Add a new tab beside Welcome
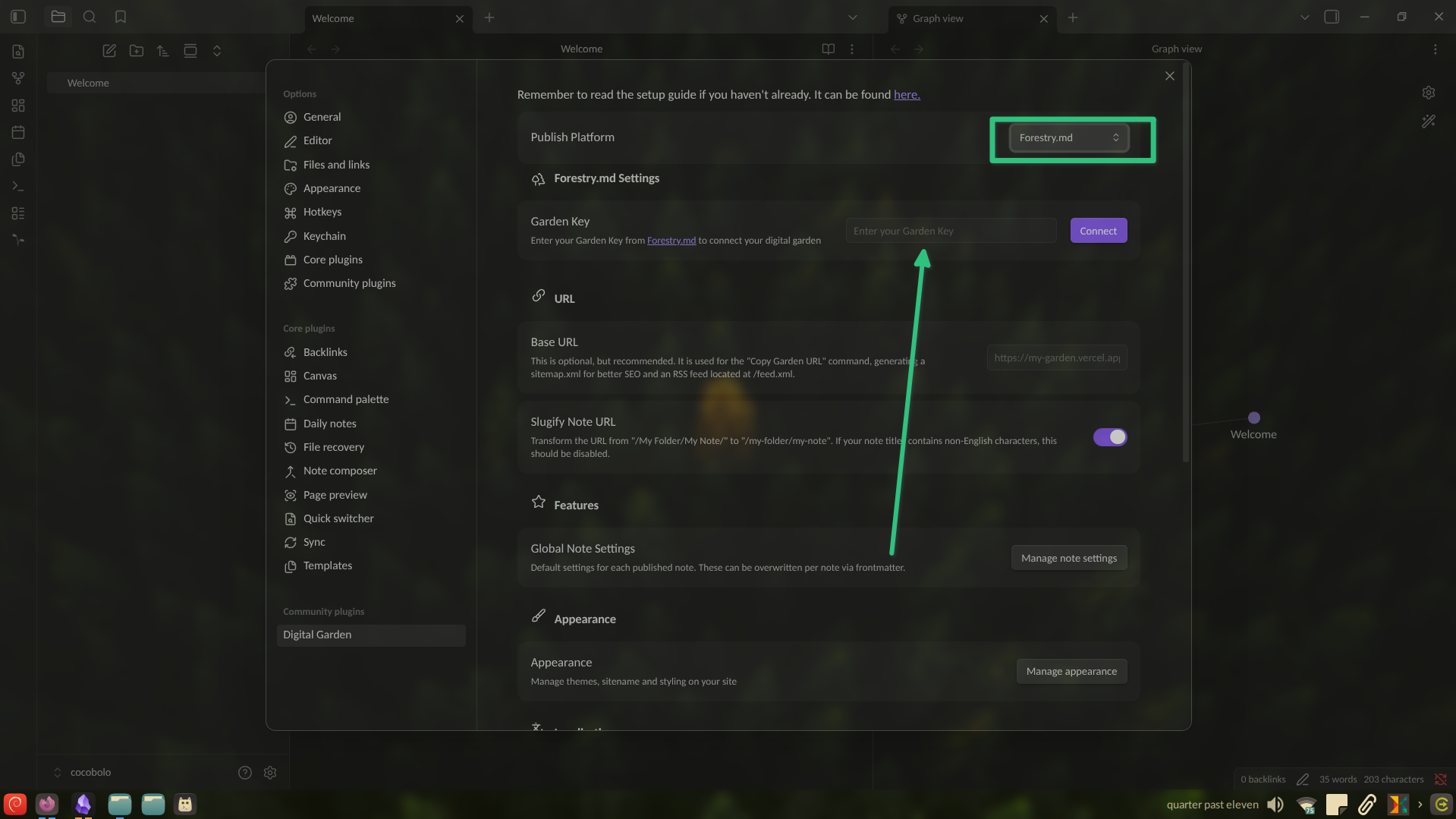This screenshot has height=819, width=1456. click(489, 17)
